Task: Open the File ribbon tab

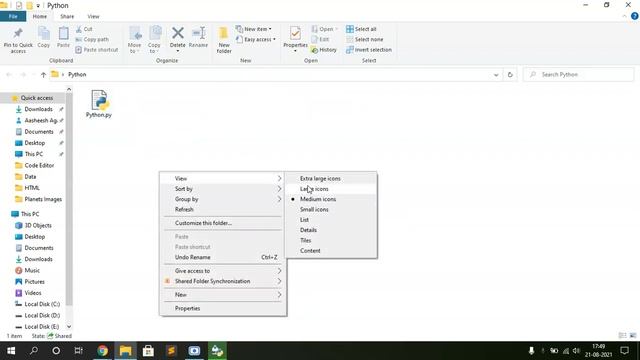Action: 13,16
